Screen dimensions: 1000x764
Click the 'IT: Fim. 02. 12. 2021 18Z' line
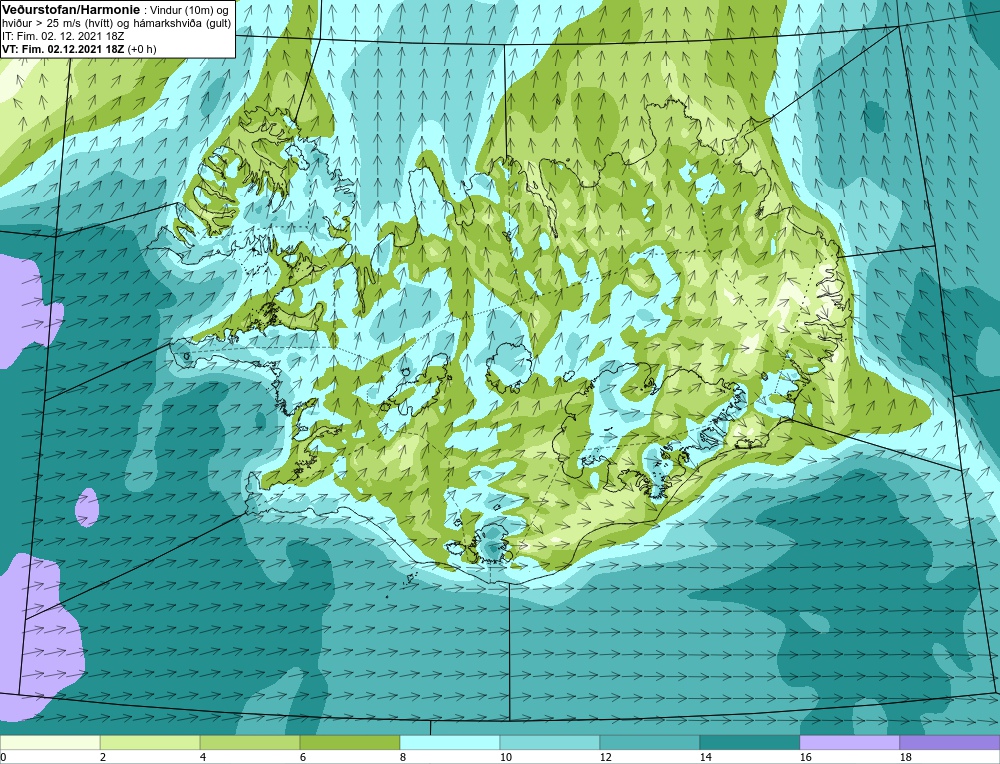point(62,36)
